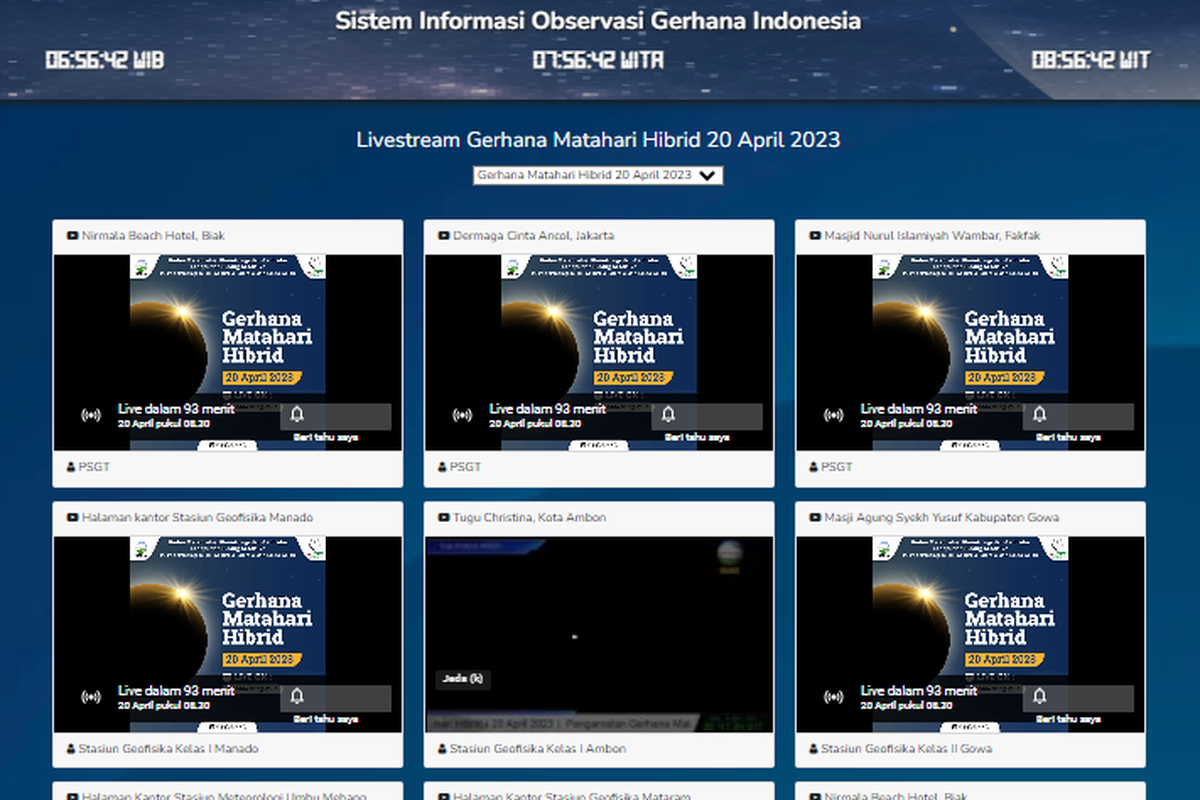1200x800 pixels.
Task: Click bell icon on Stasiun Geofisika Manado stream
Action: 297,696
